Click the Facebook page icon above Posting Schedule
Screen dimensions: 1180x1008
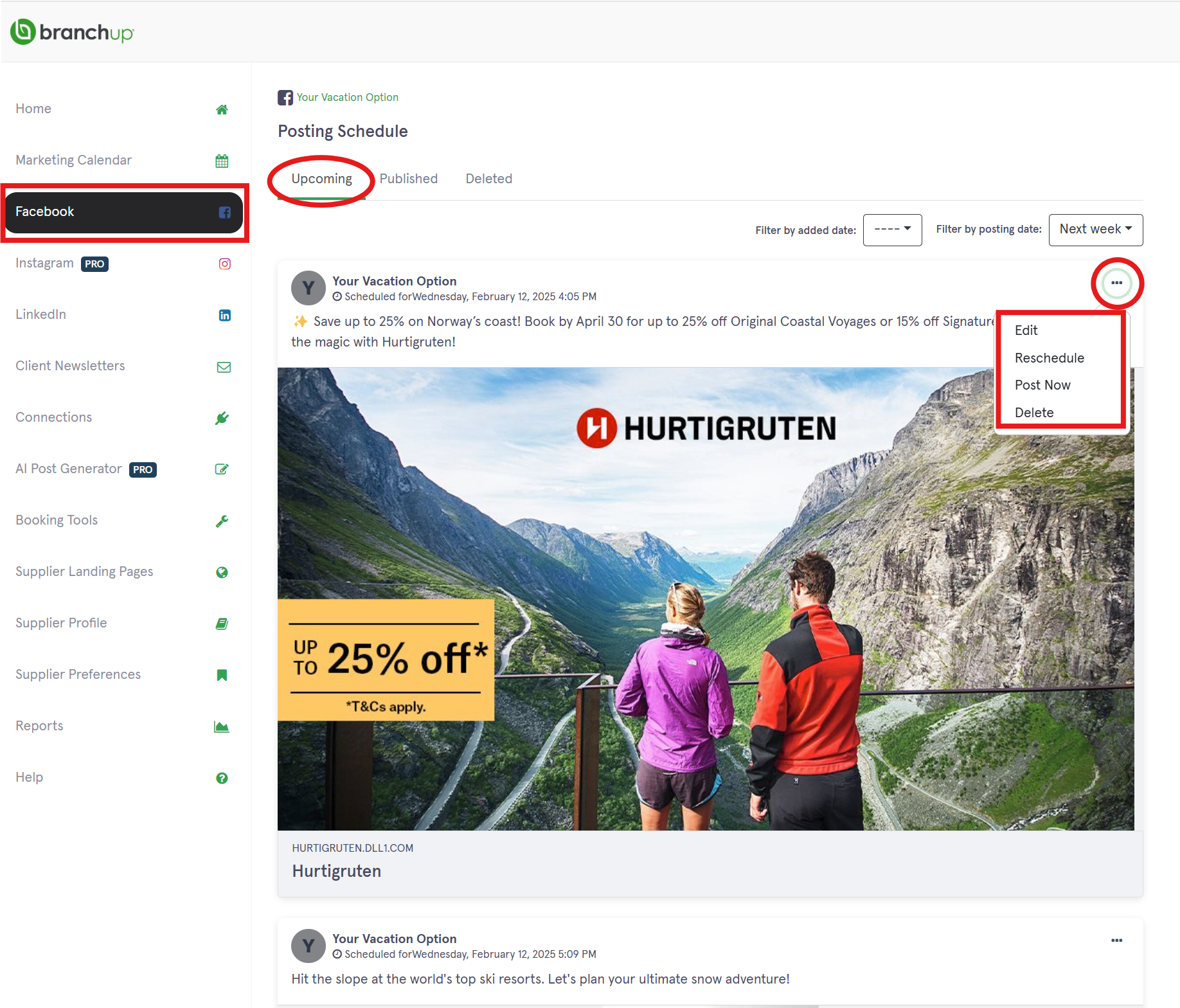click(x=285, y=98)
